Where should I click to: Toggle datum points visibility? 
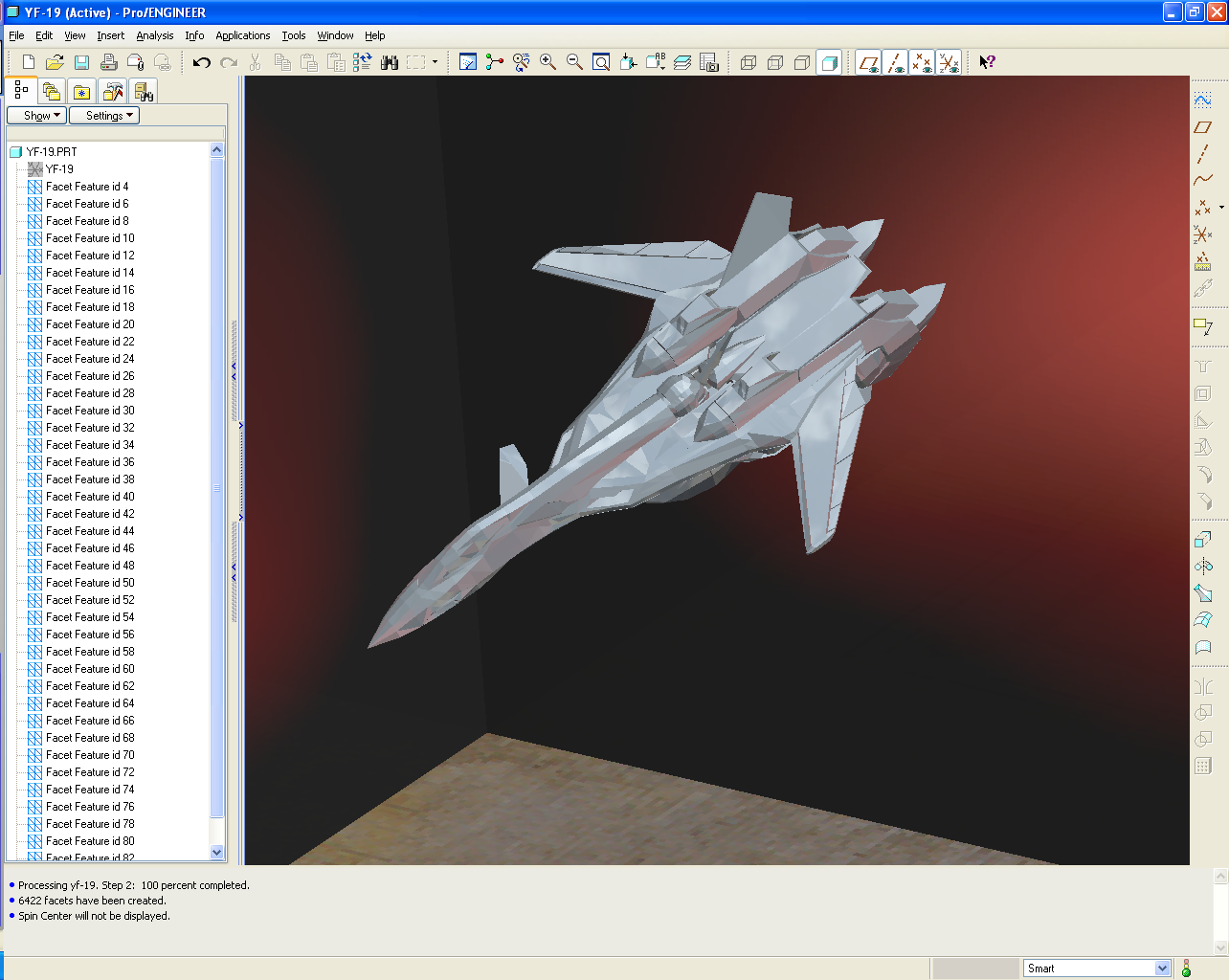click(x=922, y=62)
